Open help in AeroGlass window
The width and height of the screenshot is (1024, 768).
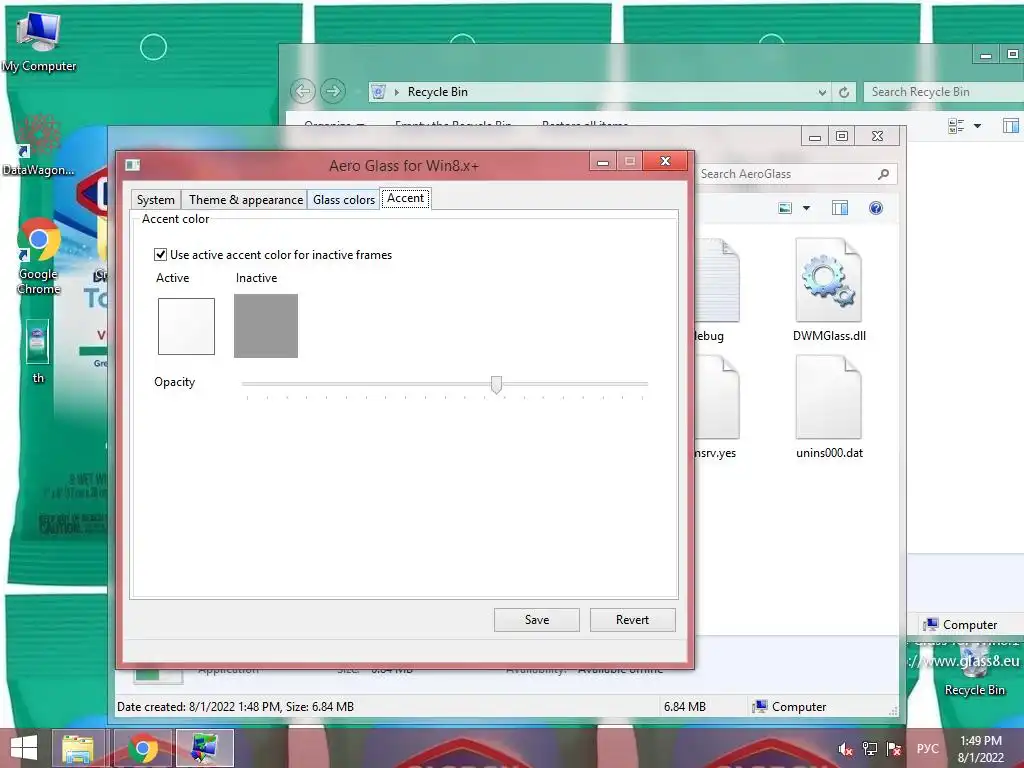tap(876, 208)
